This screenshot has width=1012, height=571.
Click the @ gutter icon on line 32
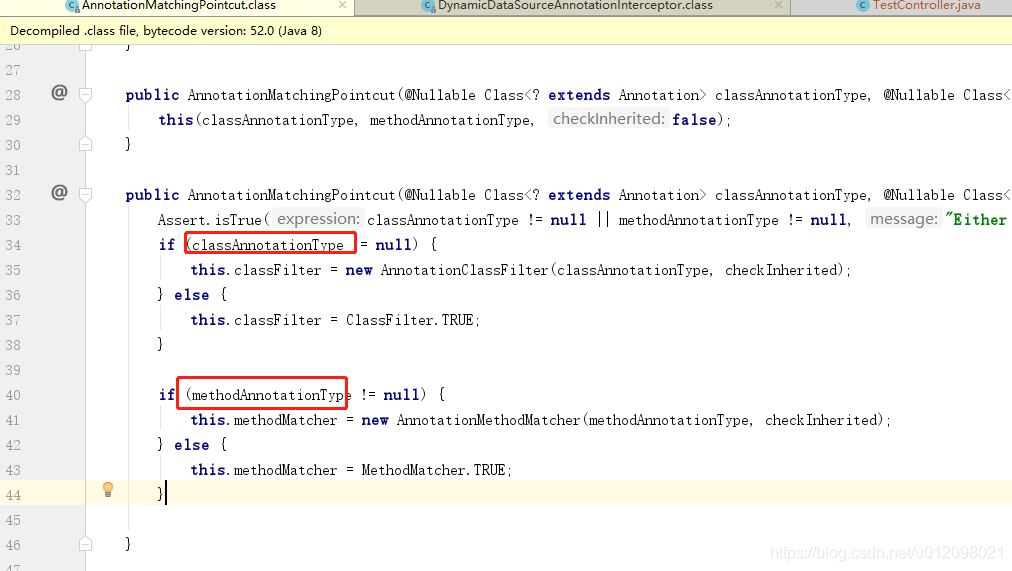(59, 193)
